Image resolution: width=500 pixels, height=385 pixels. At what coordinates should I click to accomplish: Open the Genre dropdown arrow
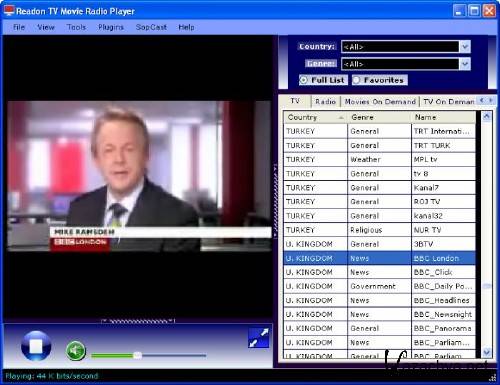coord(465,64)
